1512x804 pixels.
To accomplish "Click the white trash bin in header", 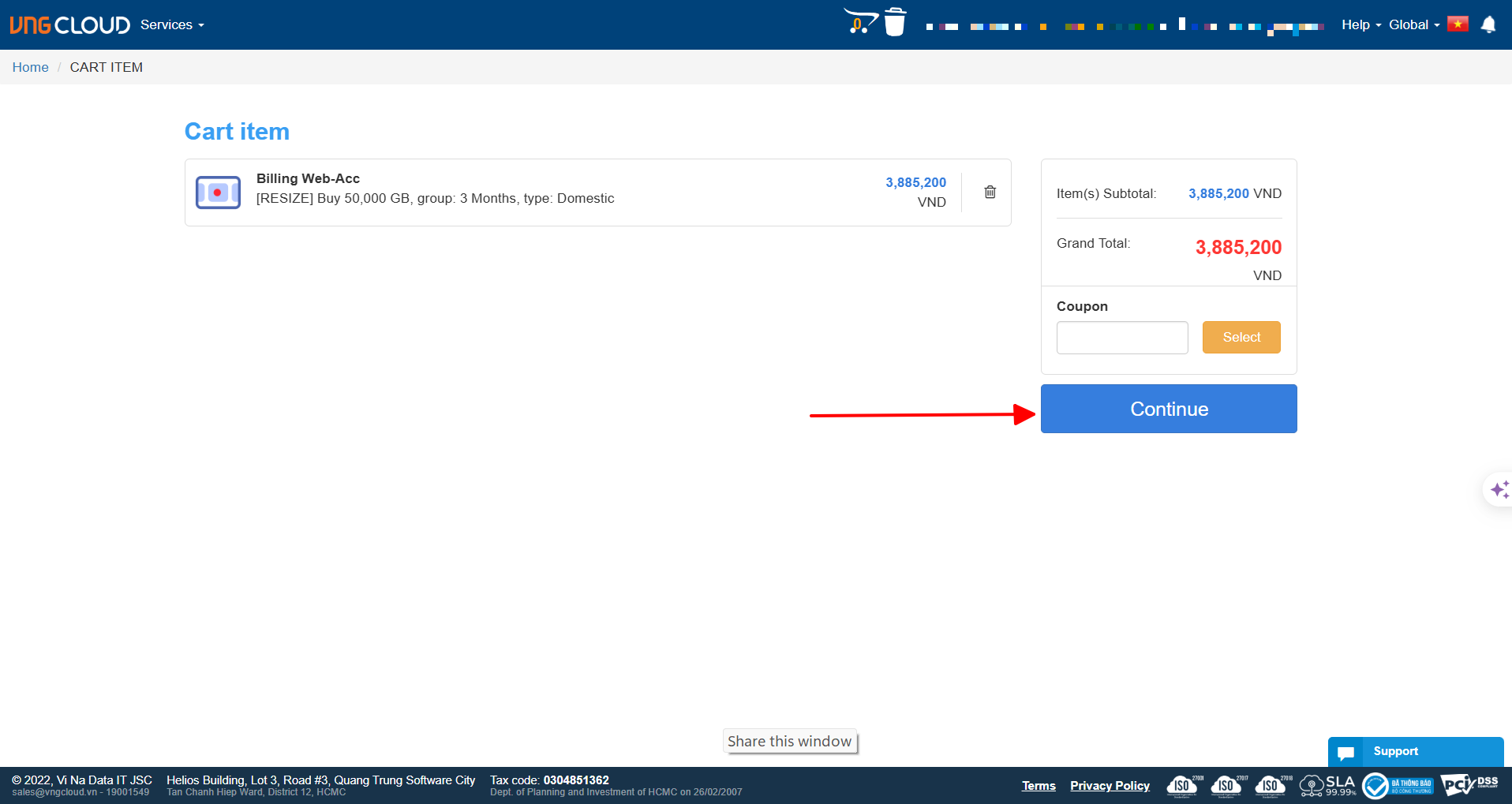I will point(895,22).
